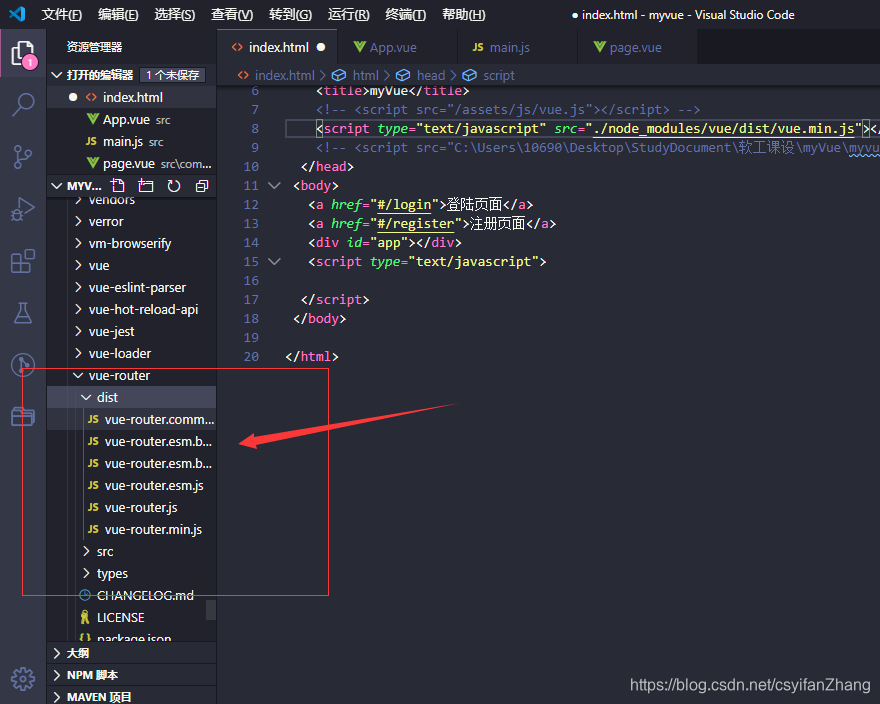Open the 文件(F) menu
The height and width of the screenshot is (704, 880).
62,15
